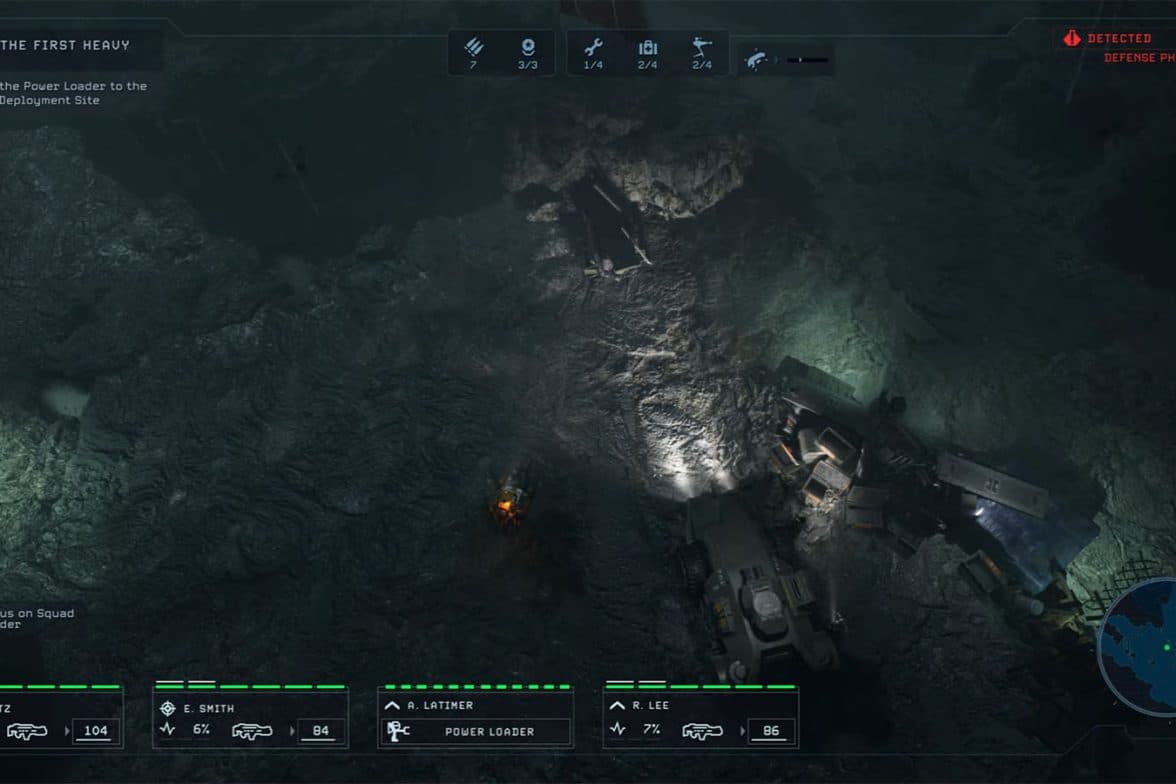1176x784 pixels.
Task: Select marine A. LATIMER by name
Action: tap(440, 705)
